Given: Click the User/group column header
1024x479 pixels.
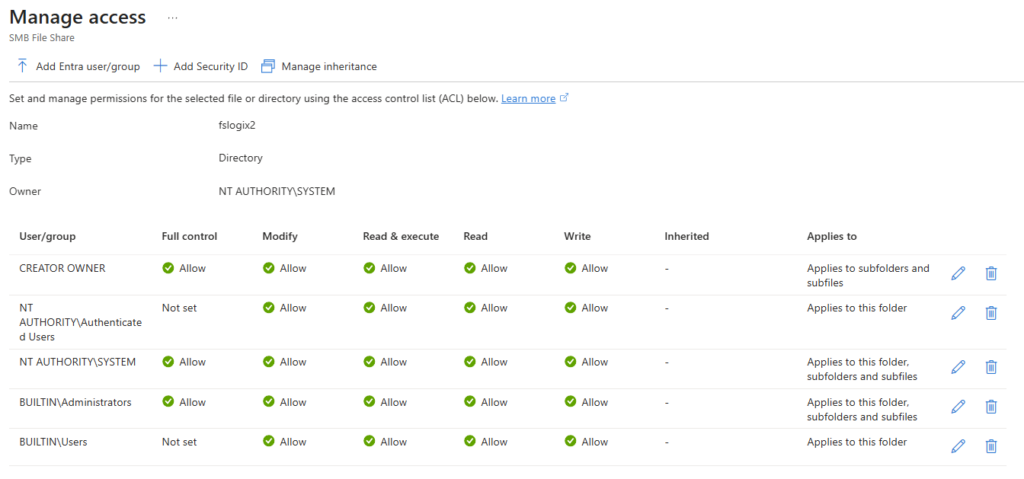Looking at the screenshot, I should click(47, 237).
